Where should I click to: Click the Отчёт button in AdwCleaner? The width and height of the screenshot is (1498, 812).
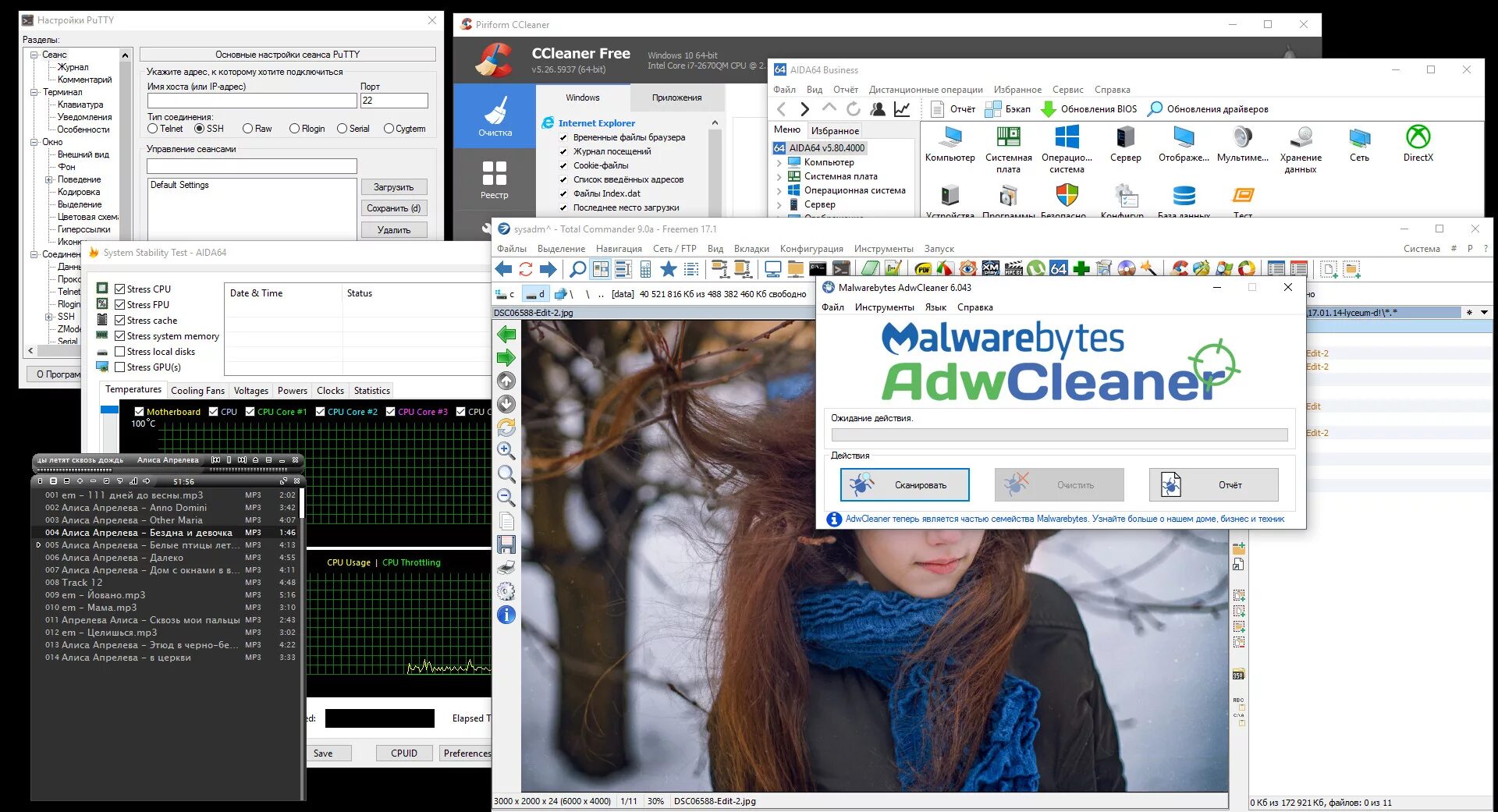click(x=1214, y=485)
